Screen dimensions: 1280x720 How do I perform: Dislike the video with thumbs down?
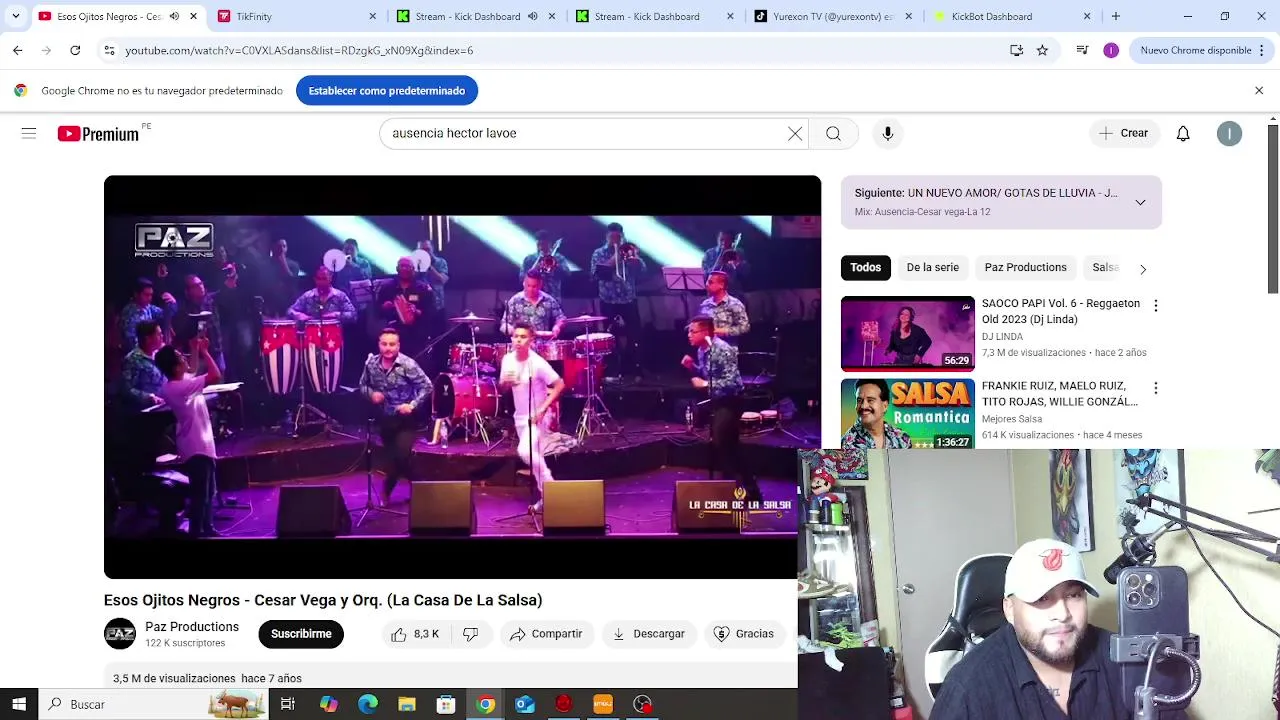click(x=471, y=634)
